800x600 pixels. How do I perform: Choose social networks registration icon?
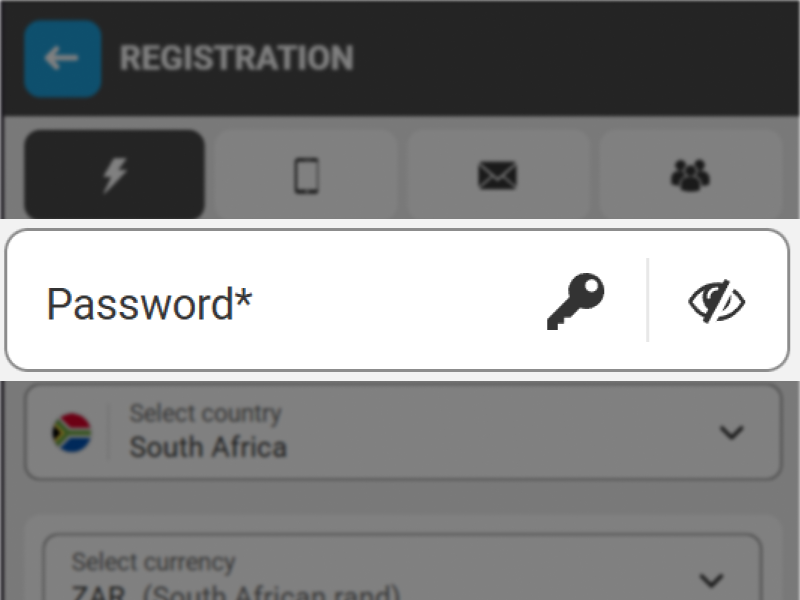[689, 176]
